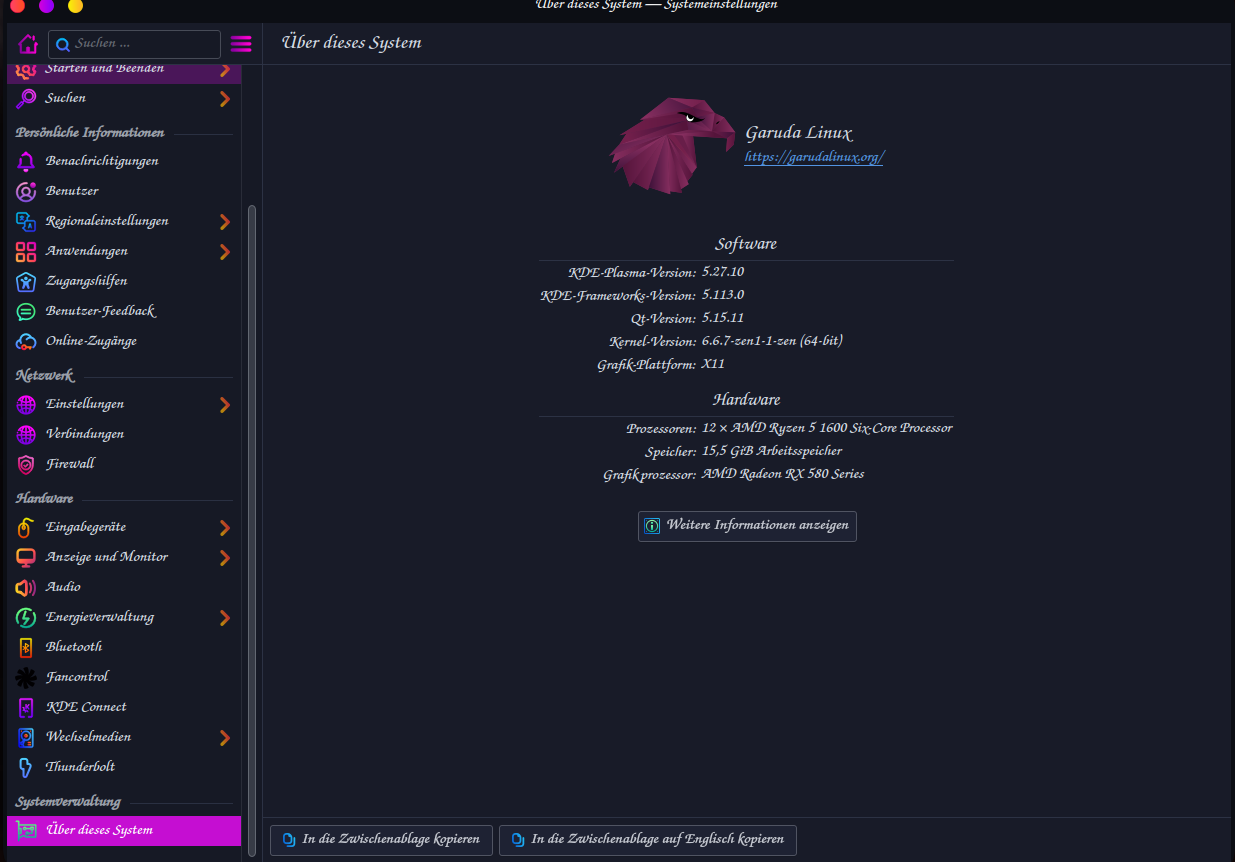Open the Benutzer user icon
The width and height of the screenshot is (1235, 862).
click(26, 191)
